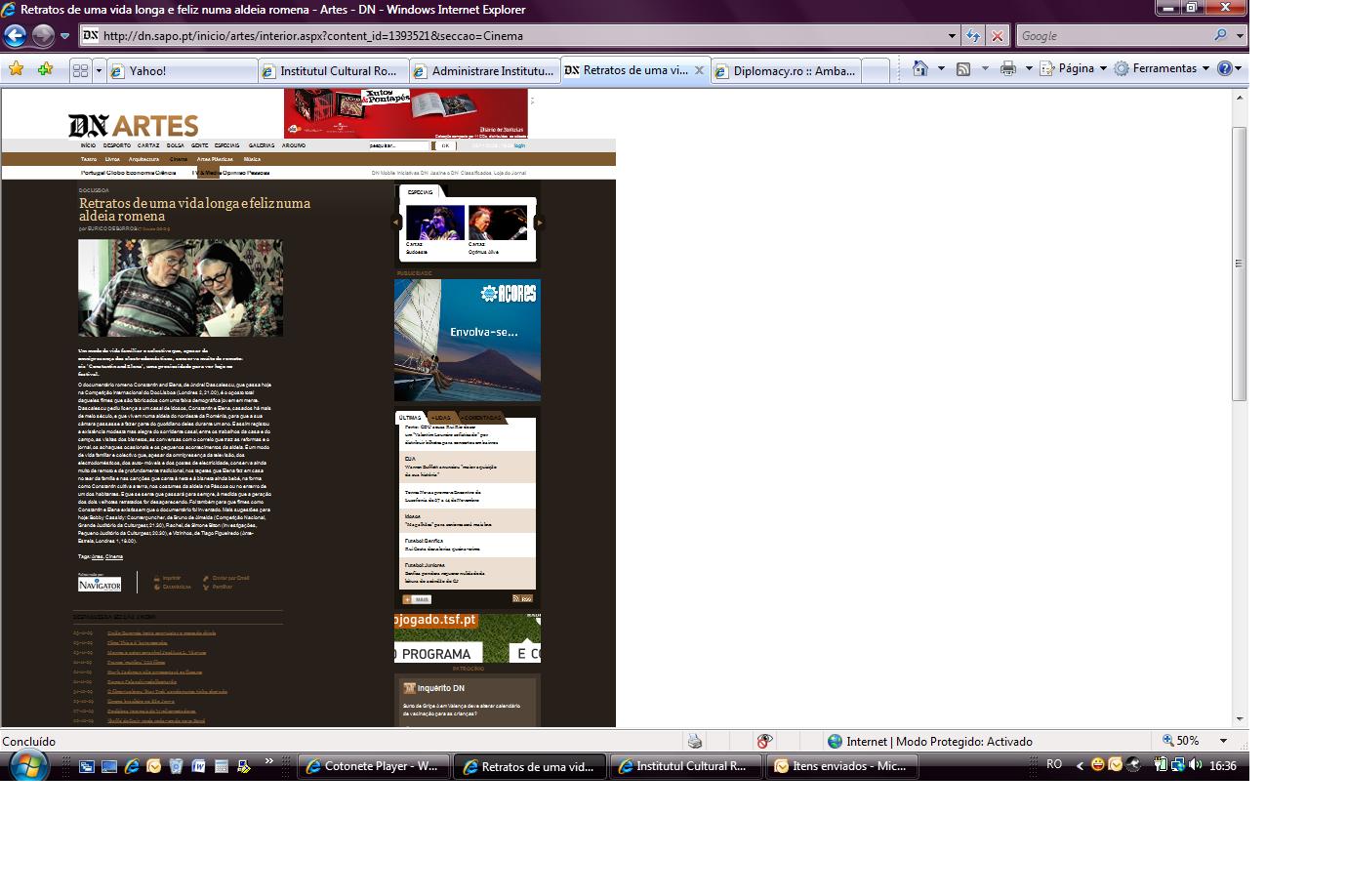Show previous Especiais item with left arrow
1347x896 pixels.
click(396, 223)
